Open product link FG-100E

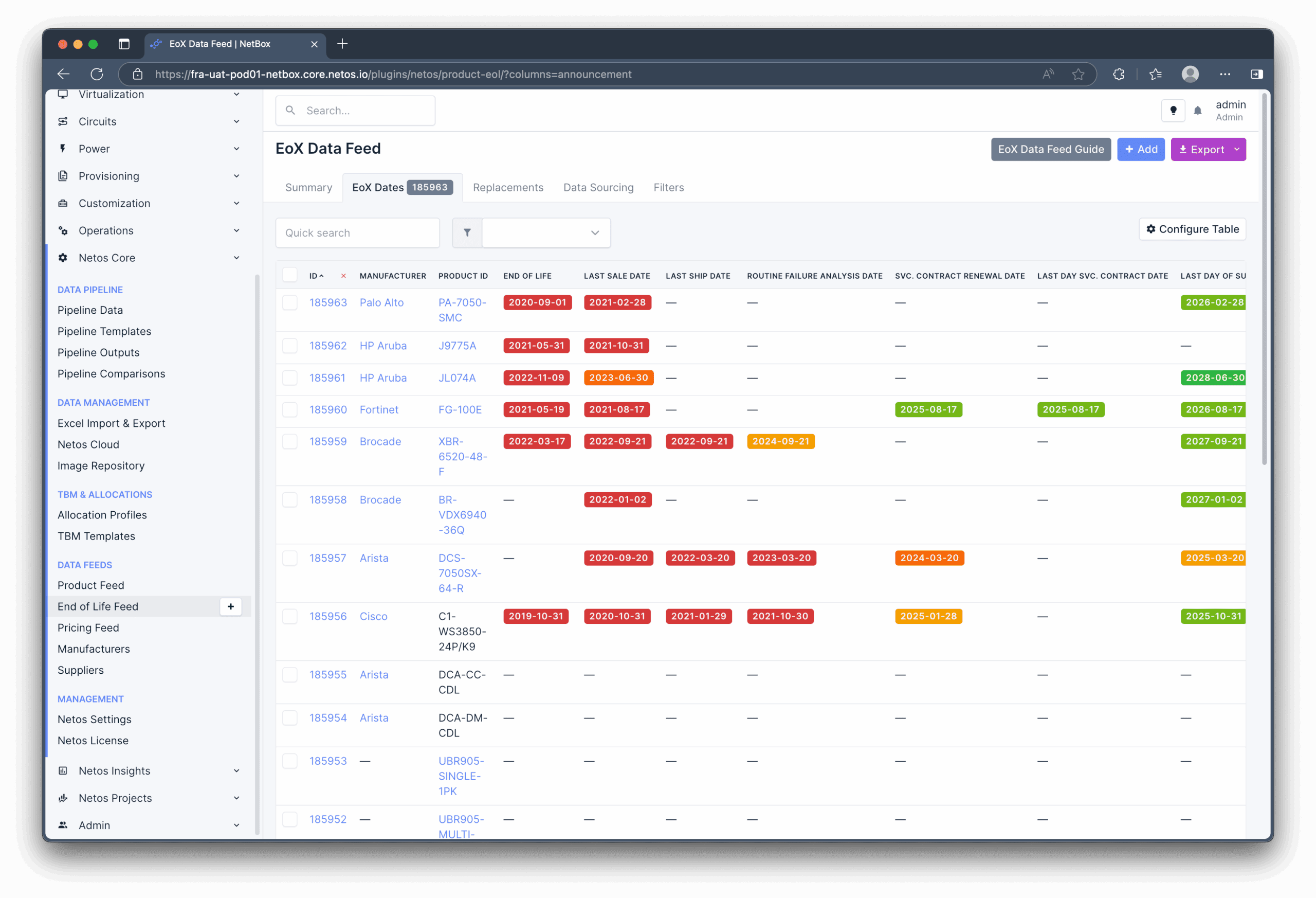pyautogui.click(x=460, y=409)
